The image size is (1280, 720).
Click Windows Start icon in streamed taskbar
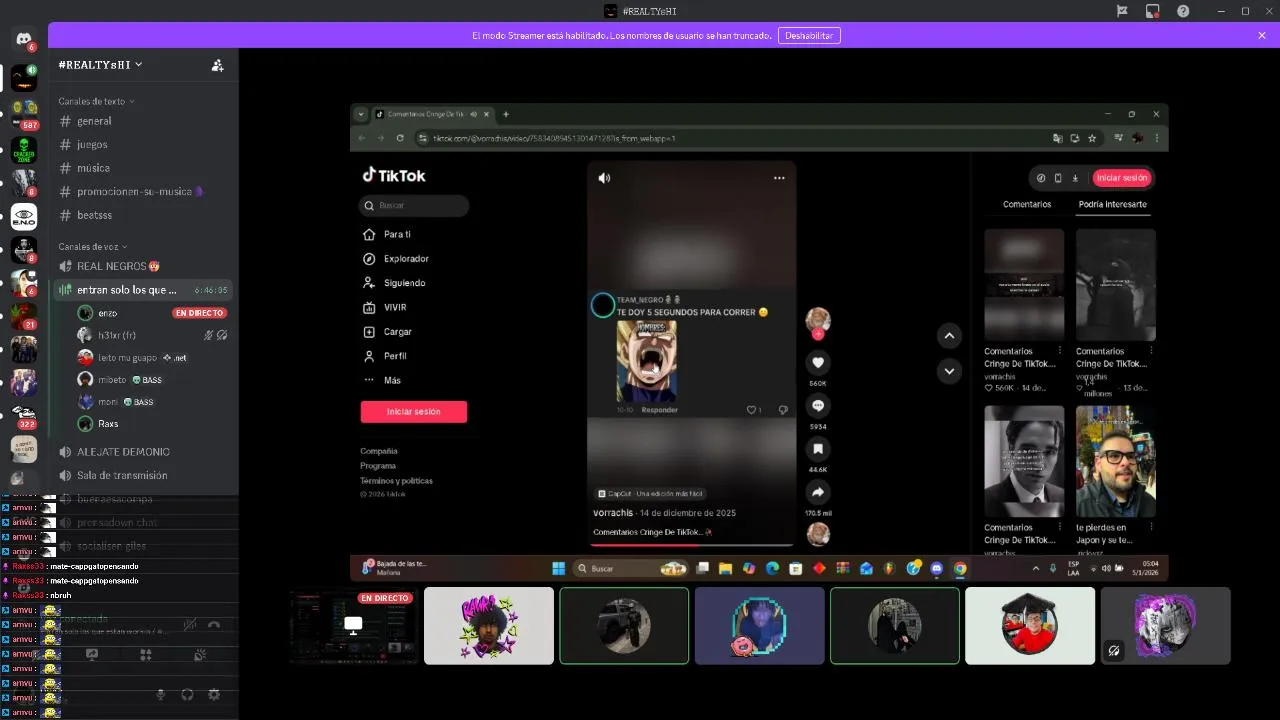(558, 568)
